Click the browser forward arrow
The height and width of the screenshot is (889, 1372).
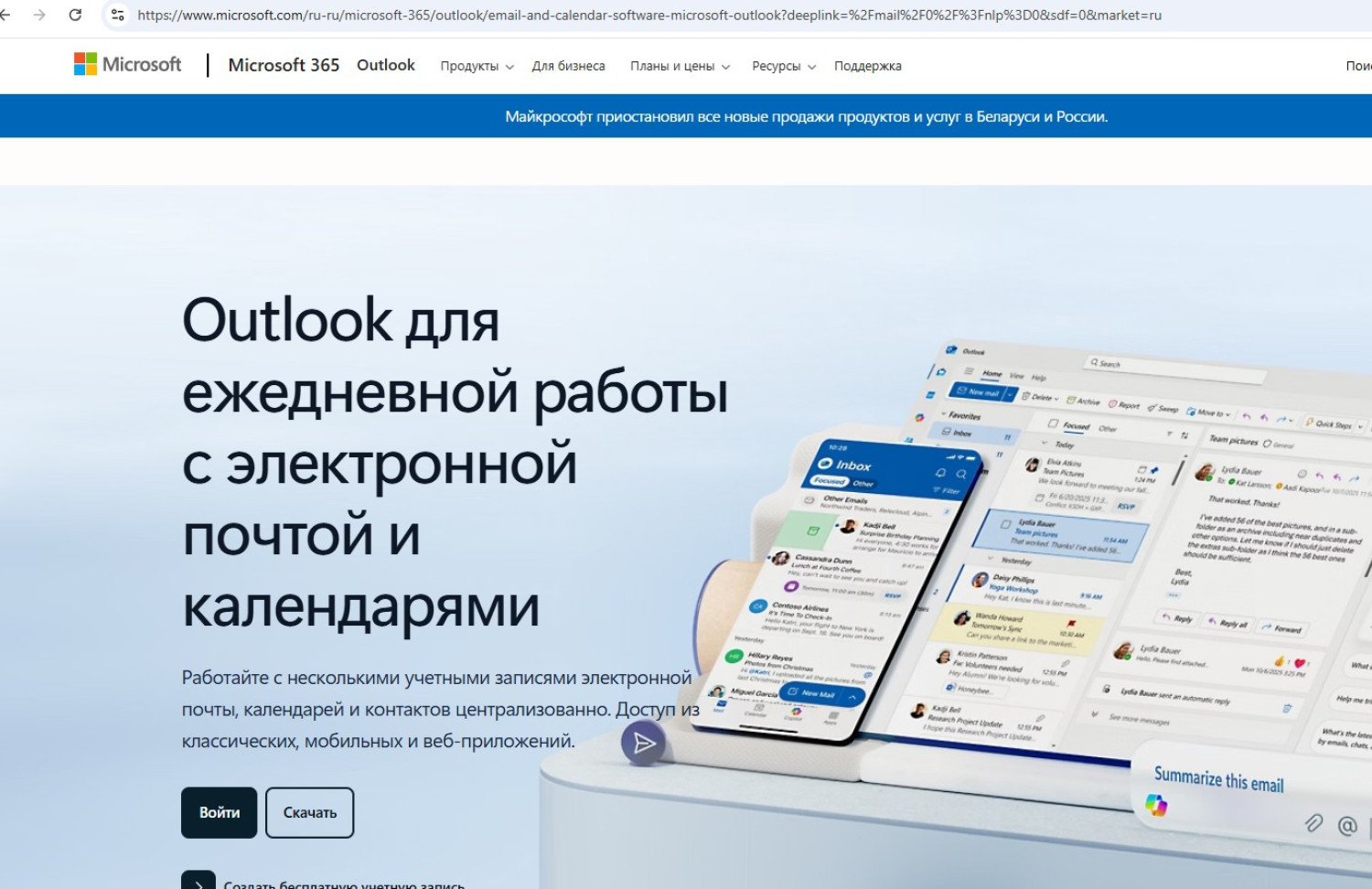tap(39, 15)
